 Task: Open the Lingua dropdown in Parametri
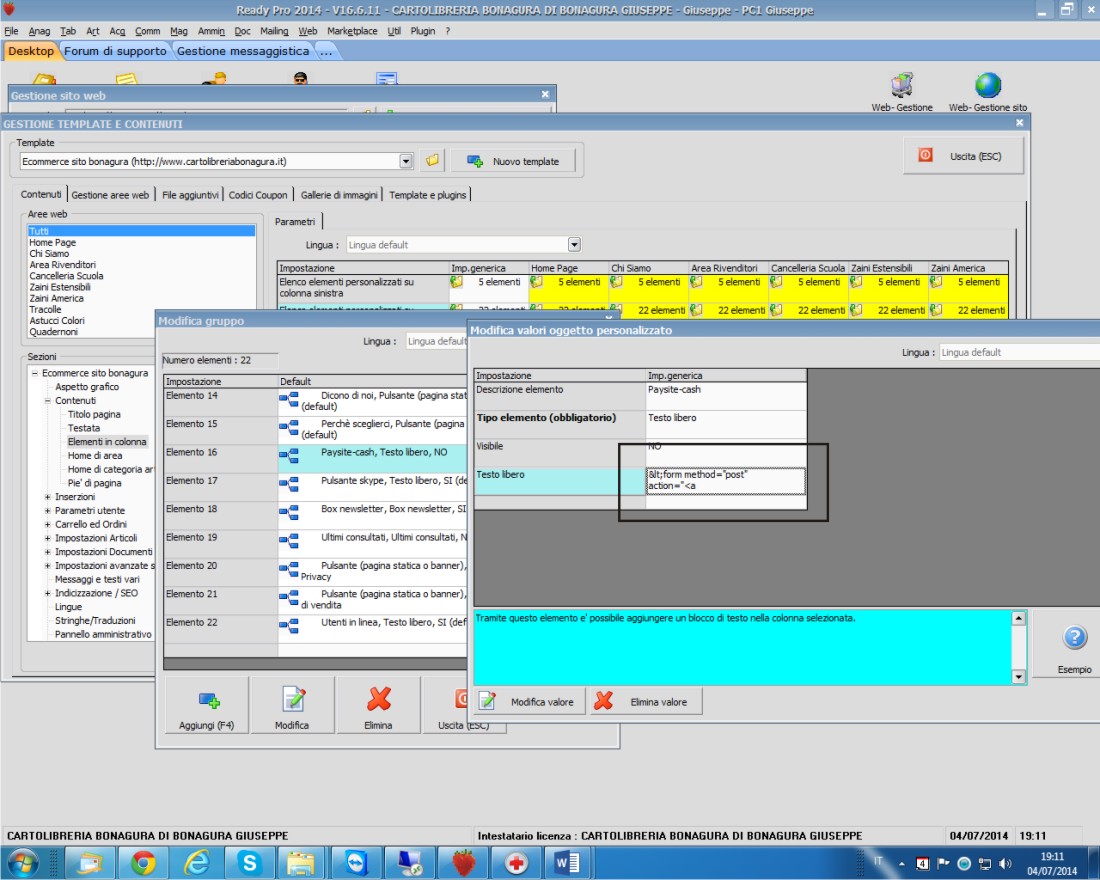pos(574,245)
